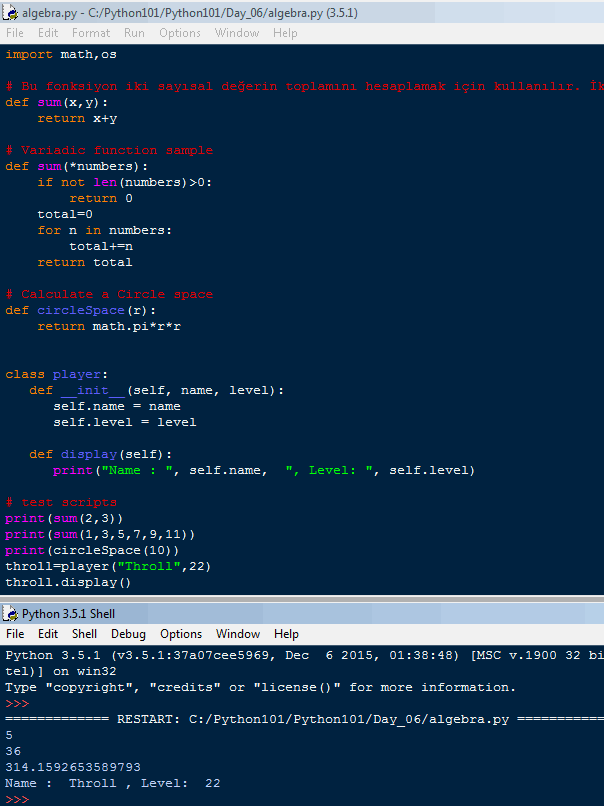Click the 'def display(self):' line

click(x=101, y=454)
